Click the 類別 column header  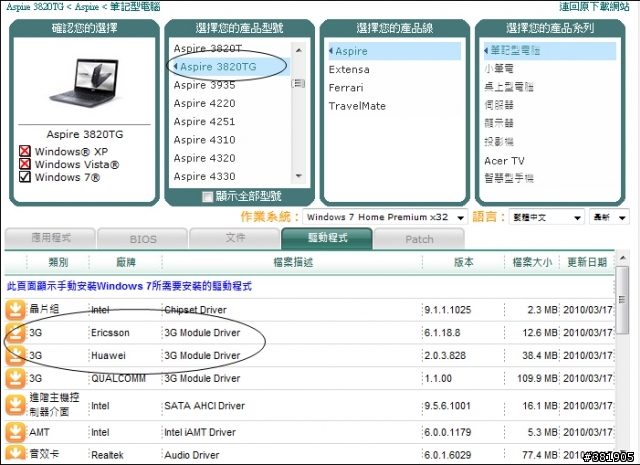pyautogui.click(x=58, y=262)
